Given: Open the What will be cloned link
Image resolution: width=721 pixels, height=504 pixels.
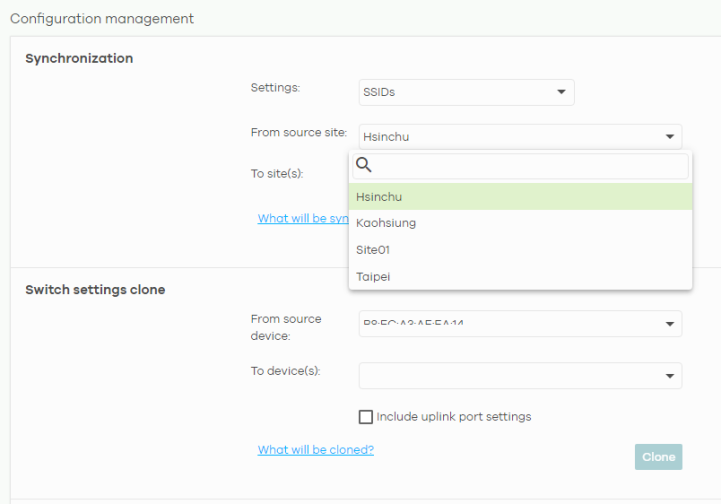Looking at the screenshot, I should [x=315, y=450].
